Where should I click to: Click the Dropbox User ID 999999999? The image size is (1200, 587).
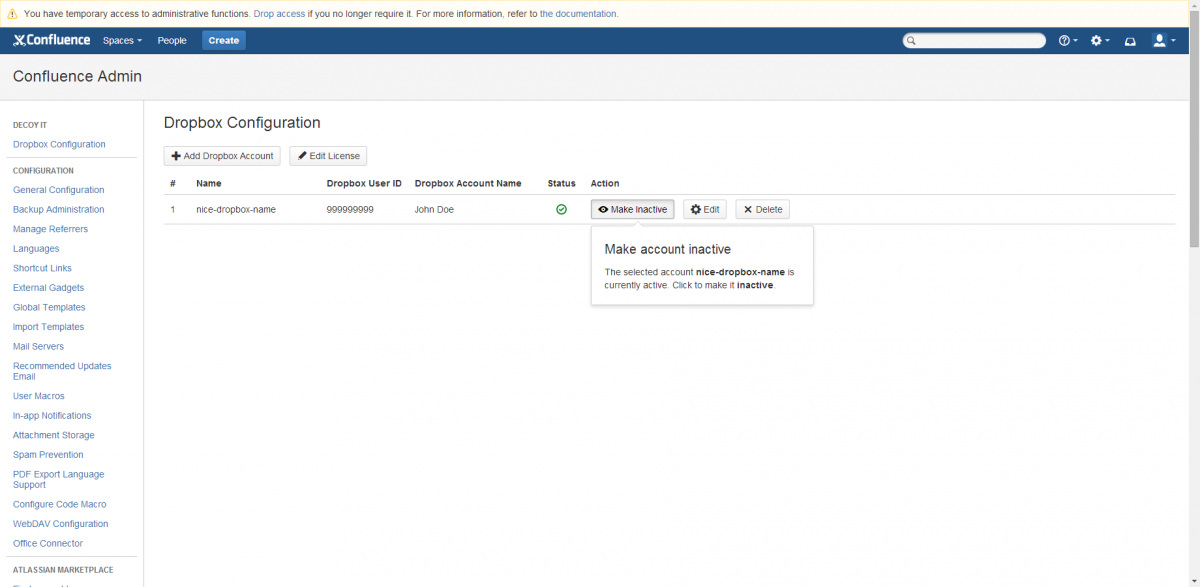click(350, 210)
